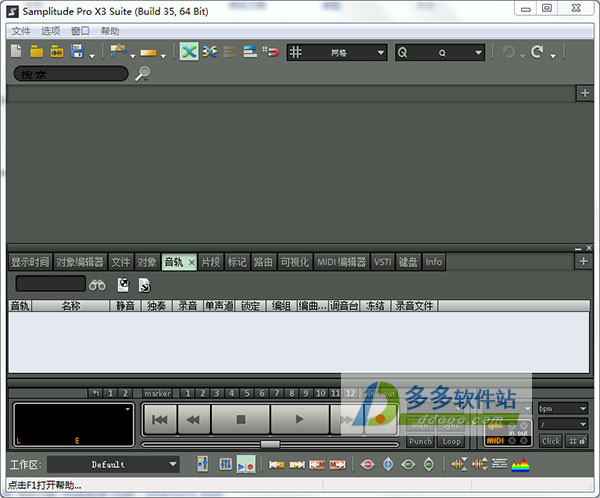Click the 静音 column header

pos(126,306)
